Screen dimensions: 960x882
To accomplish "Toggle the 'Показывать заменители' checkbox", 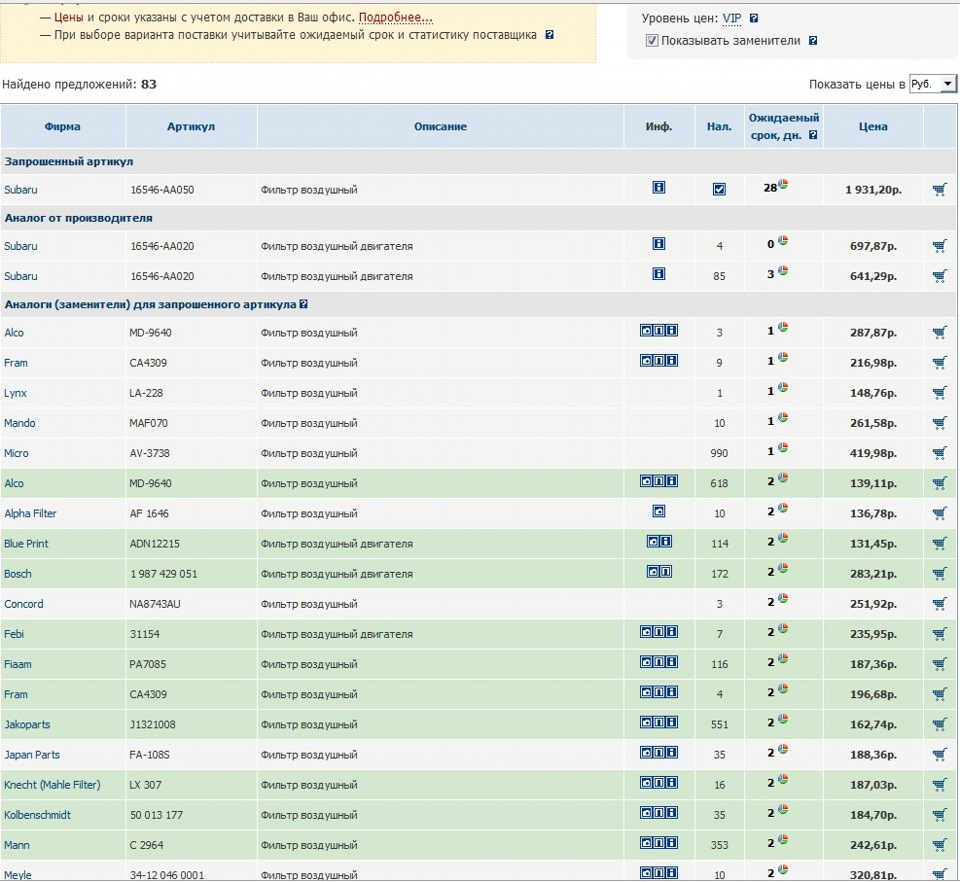I will coord(652,41).
